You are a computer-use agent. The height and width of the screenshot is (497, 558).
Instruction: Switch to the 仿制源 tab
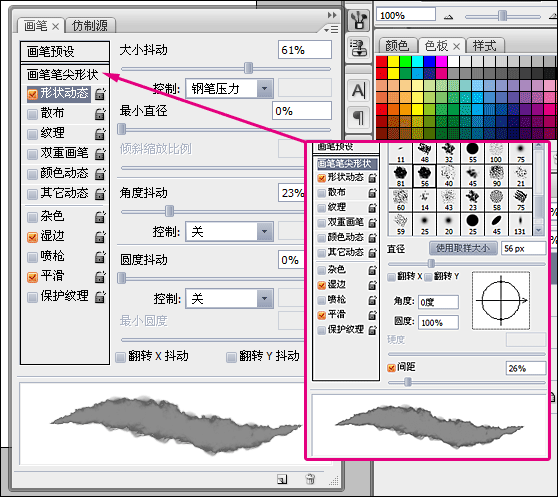point(90,26)
